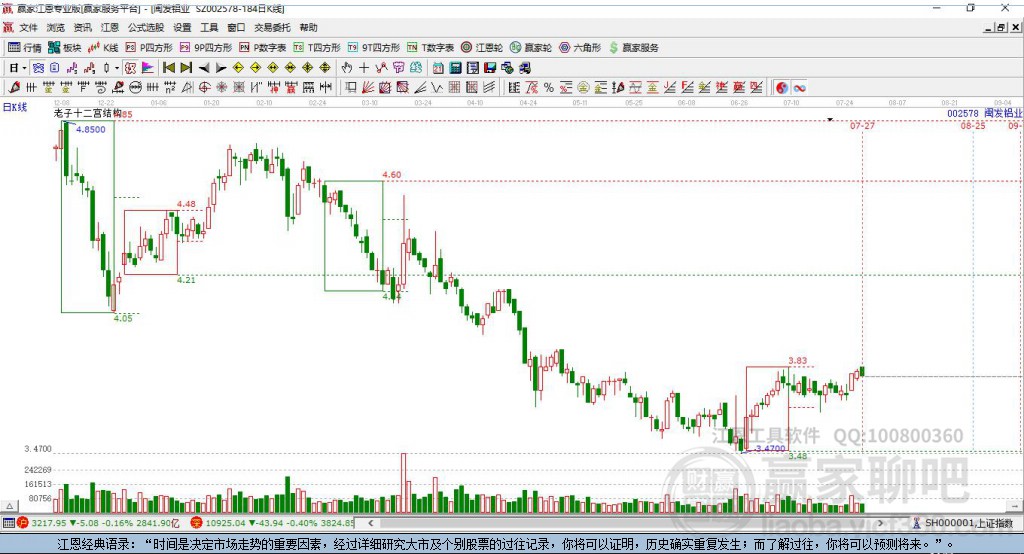The image size is (1024, 554).
Task: Click the 4.60 price level label
Action: point(392,174)
